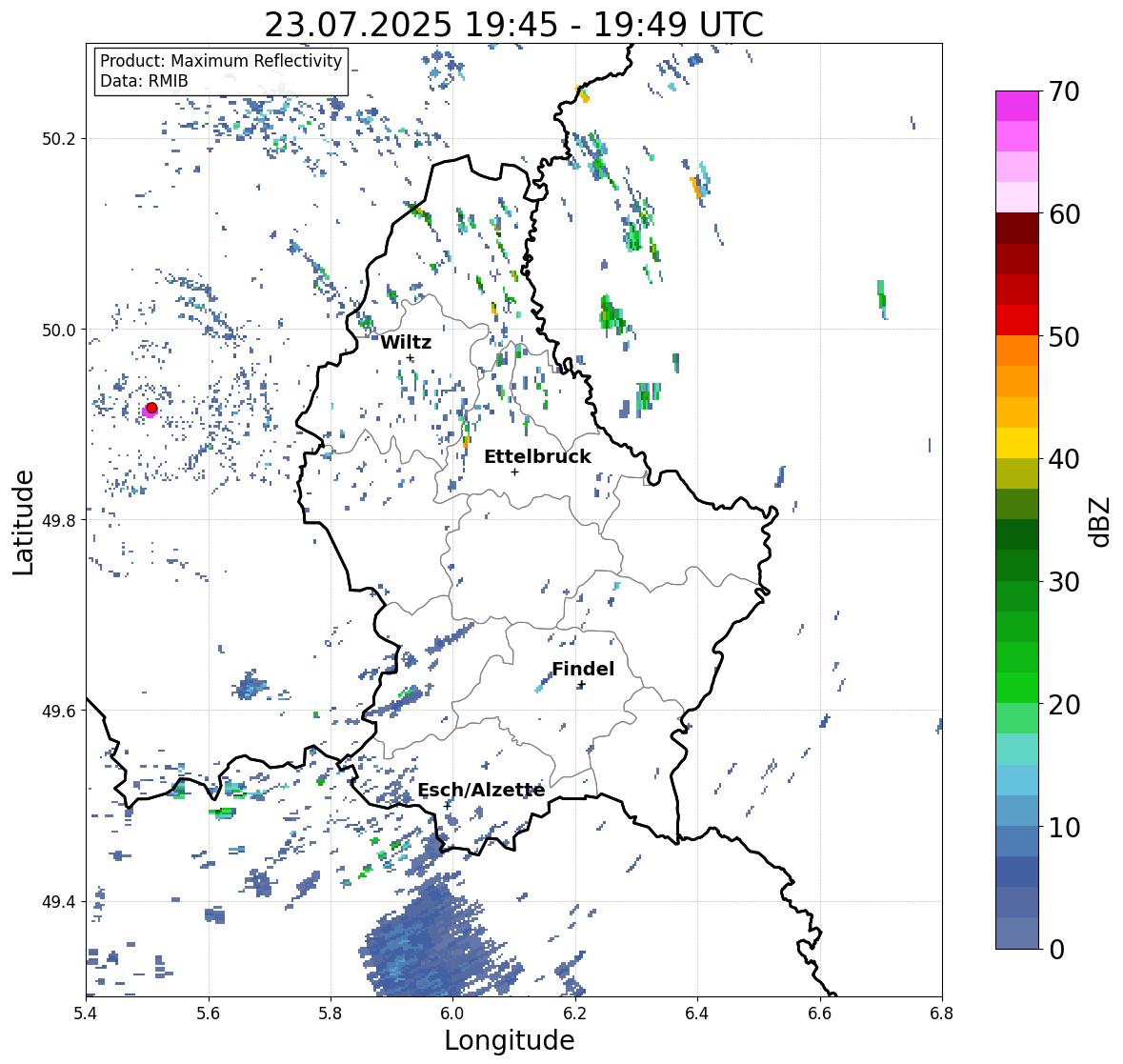Click the 50 dBZ colorbar label
Viewport: 1123px width, 1064px height.
tap(1064, 336)
